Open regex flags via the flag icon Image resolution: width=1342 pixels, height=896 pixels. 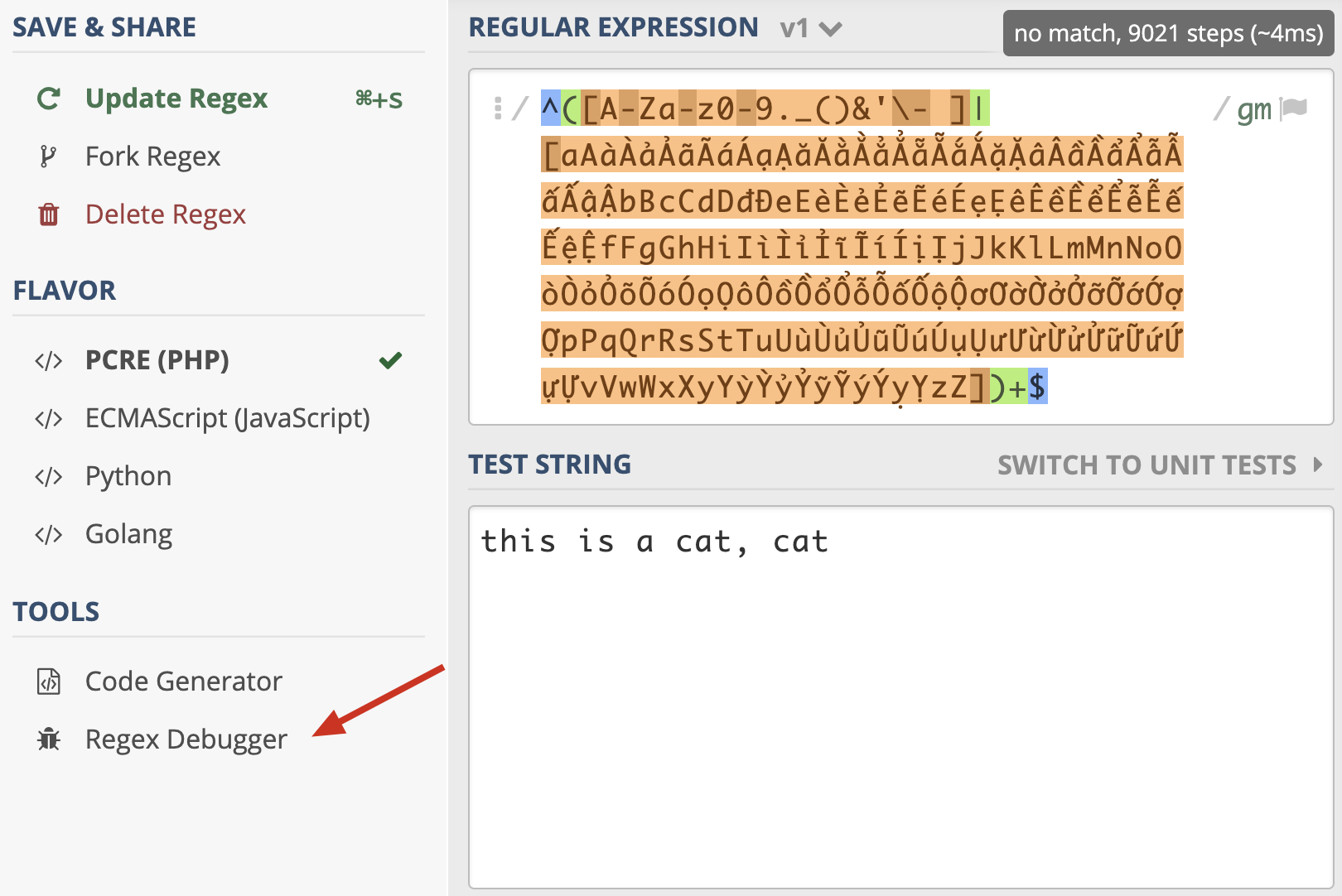click(x=1293, y=108)
